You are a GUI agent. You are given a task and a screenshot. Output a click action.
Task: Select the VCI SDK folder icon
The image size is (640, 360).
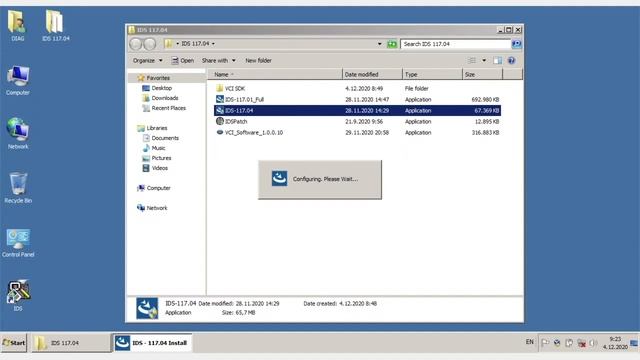pyautogui.click(x=220, y=88)
